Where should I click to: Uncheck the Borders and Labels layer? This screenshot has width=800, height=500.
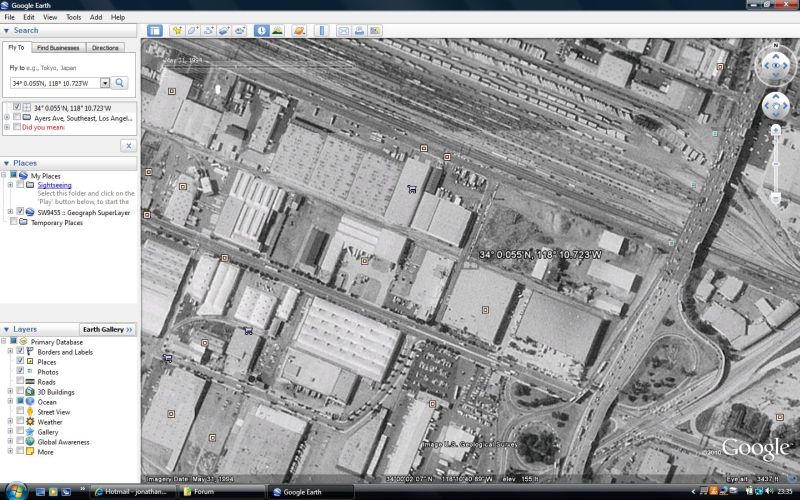coord(20,352)
